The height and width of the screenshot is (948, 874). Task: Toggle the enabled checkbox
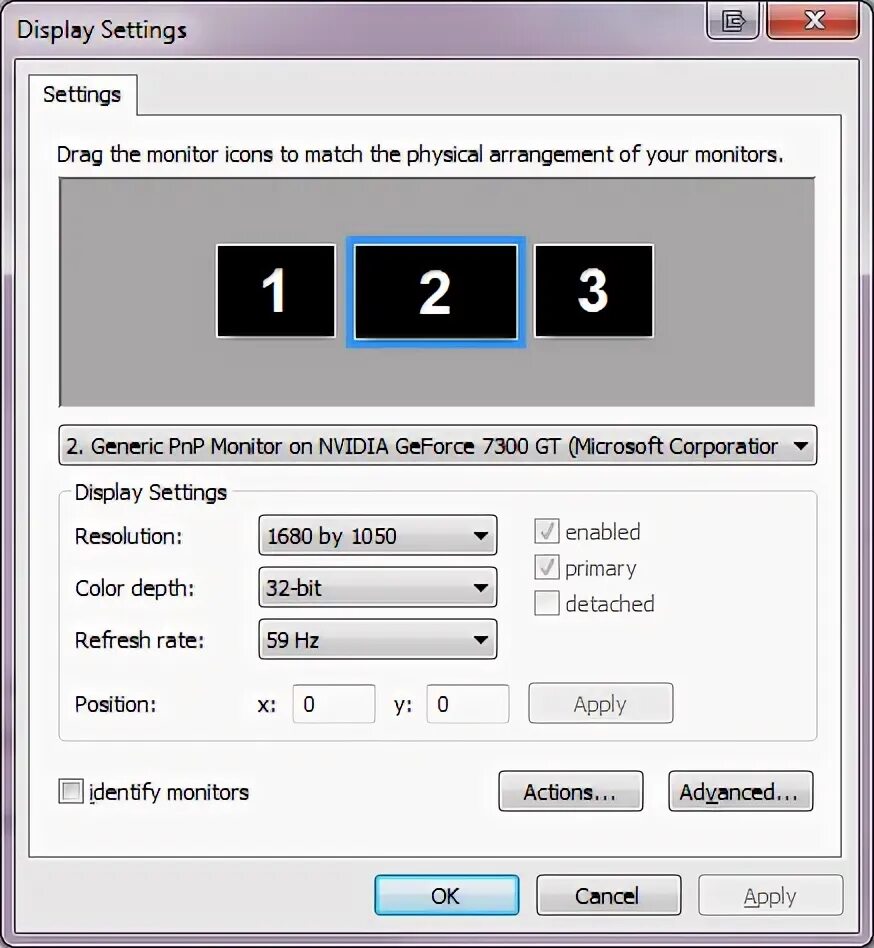click(546, 531)
